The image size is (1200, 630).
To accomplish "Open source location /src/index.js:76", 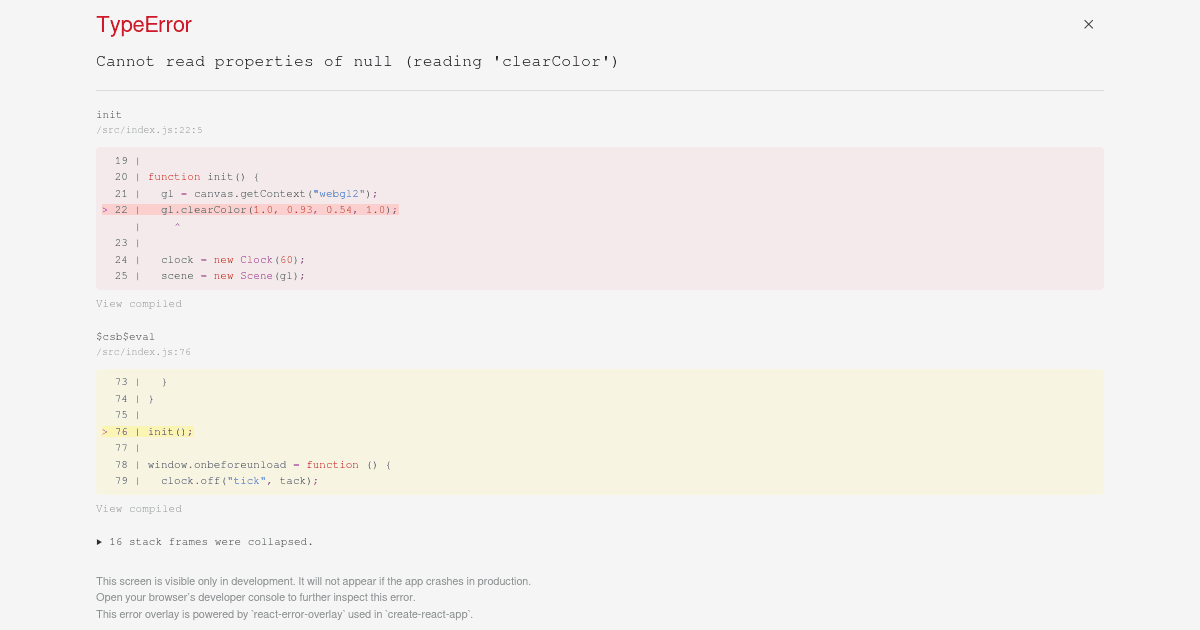I will click(143, 351).
